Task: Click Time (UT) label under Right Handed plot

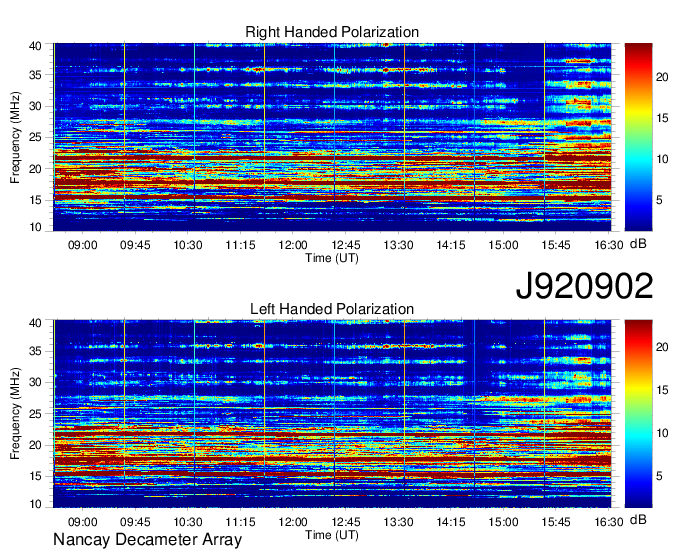Action: pos(332,258)
